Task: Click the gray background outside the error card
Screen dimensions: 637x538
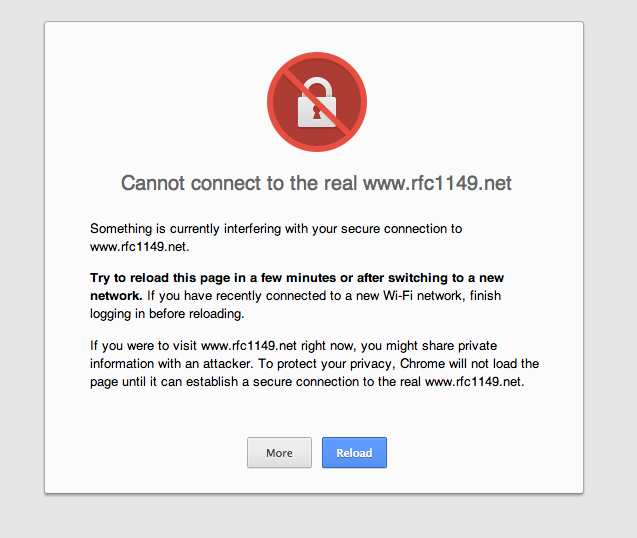Action: 610,300
